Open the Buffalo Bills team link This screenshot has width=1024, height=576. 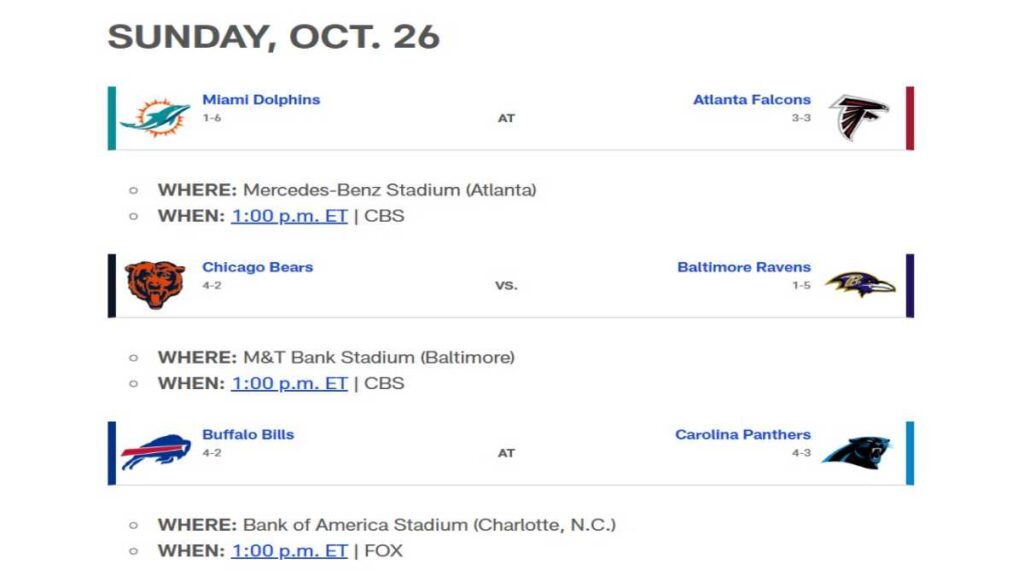(x=248, y=435)
